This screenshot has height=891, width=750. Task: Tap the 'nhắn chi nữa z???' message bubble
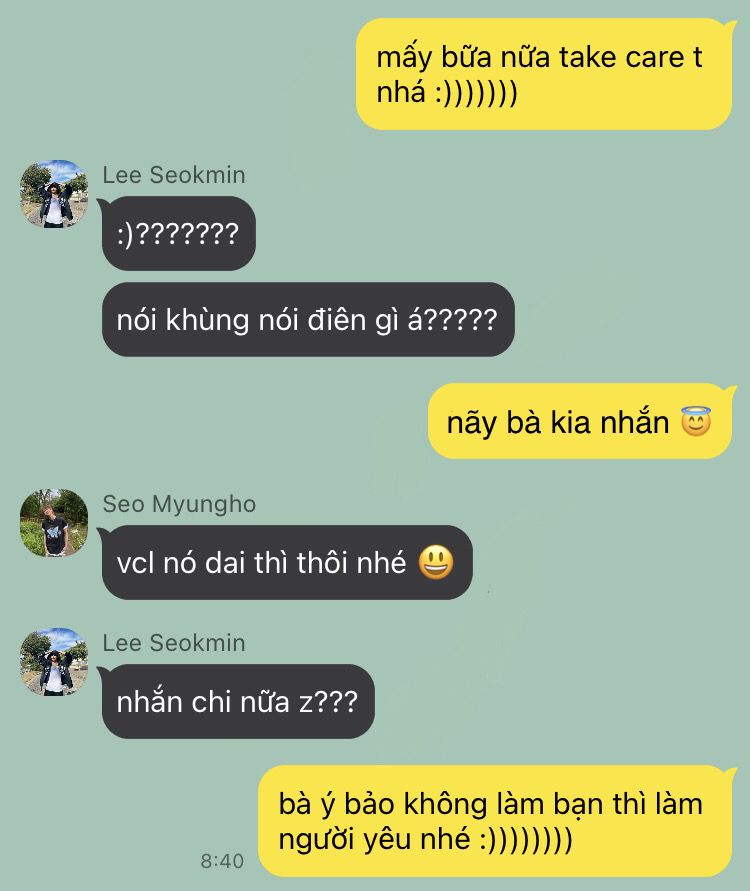237,702
